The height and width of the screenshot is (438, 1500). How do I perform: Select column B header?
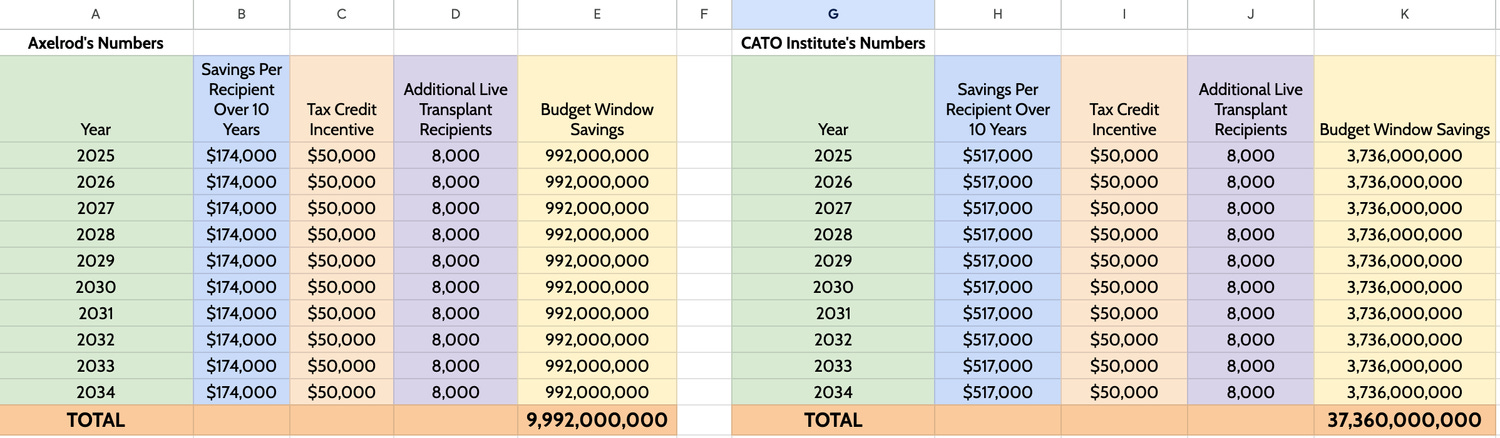coord(242,14)
